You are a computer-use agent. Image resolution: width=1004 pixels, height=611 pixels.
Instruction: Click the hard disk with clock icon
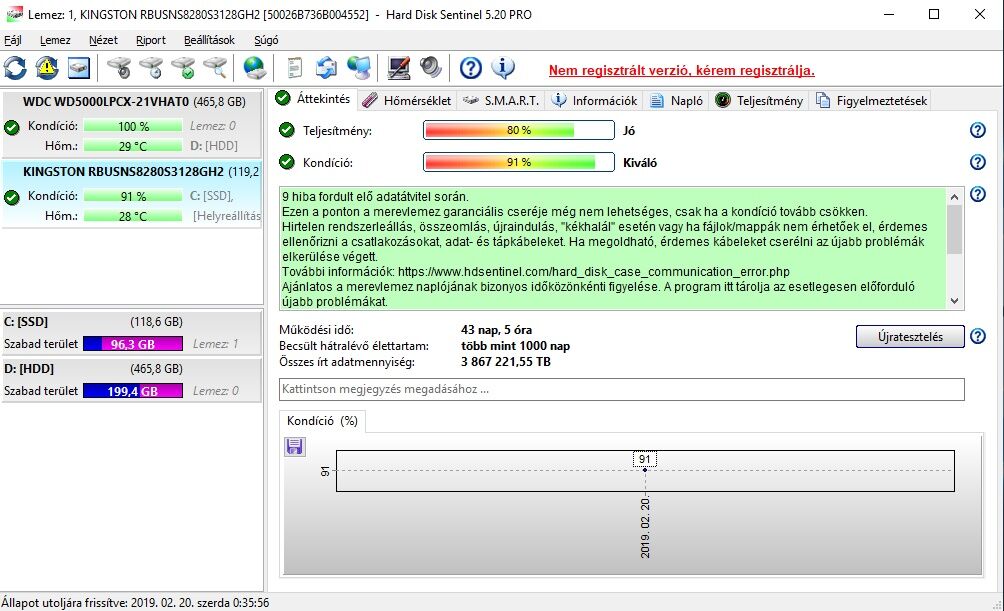tap(152, 68)
